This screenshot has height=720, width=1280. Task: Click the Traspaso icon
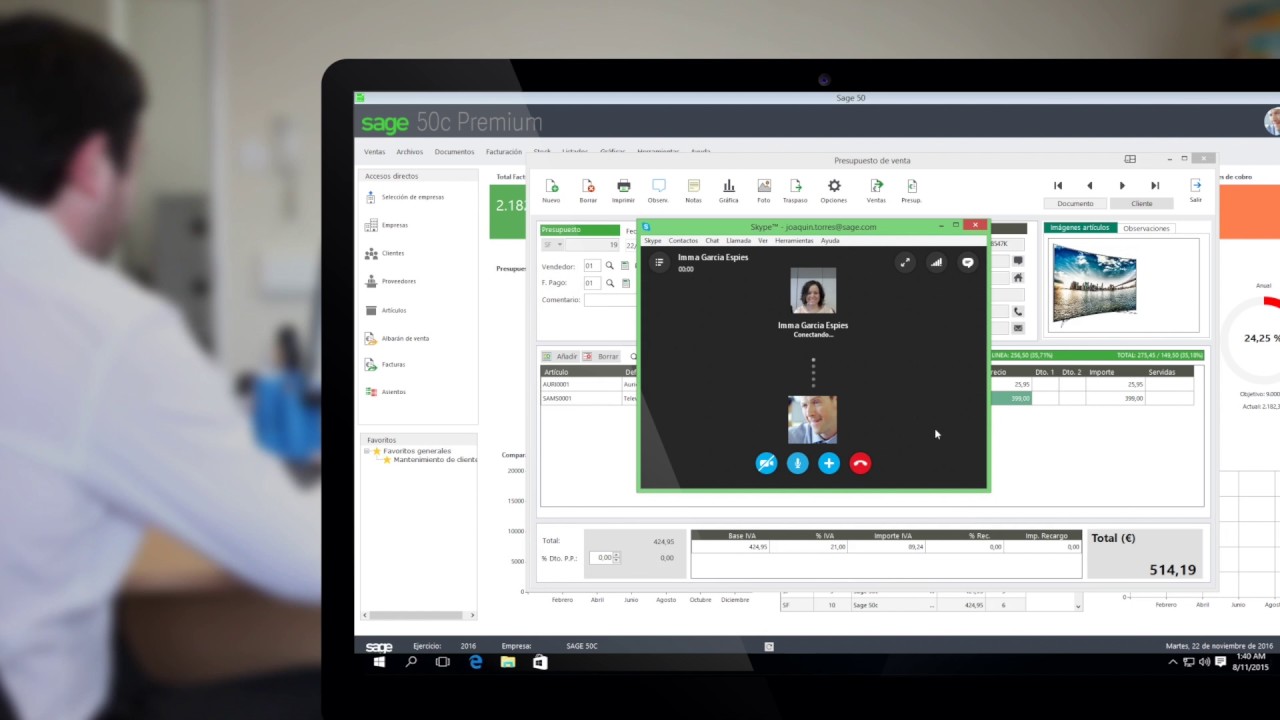(x=796, y=186)
